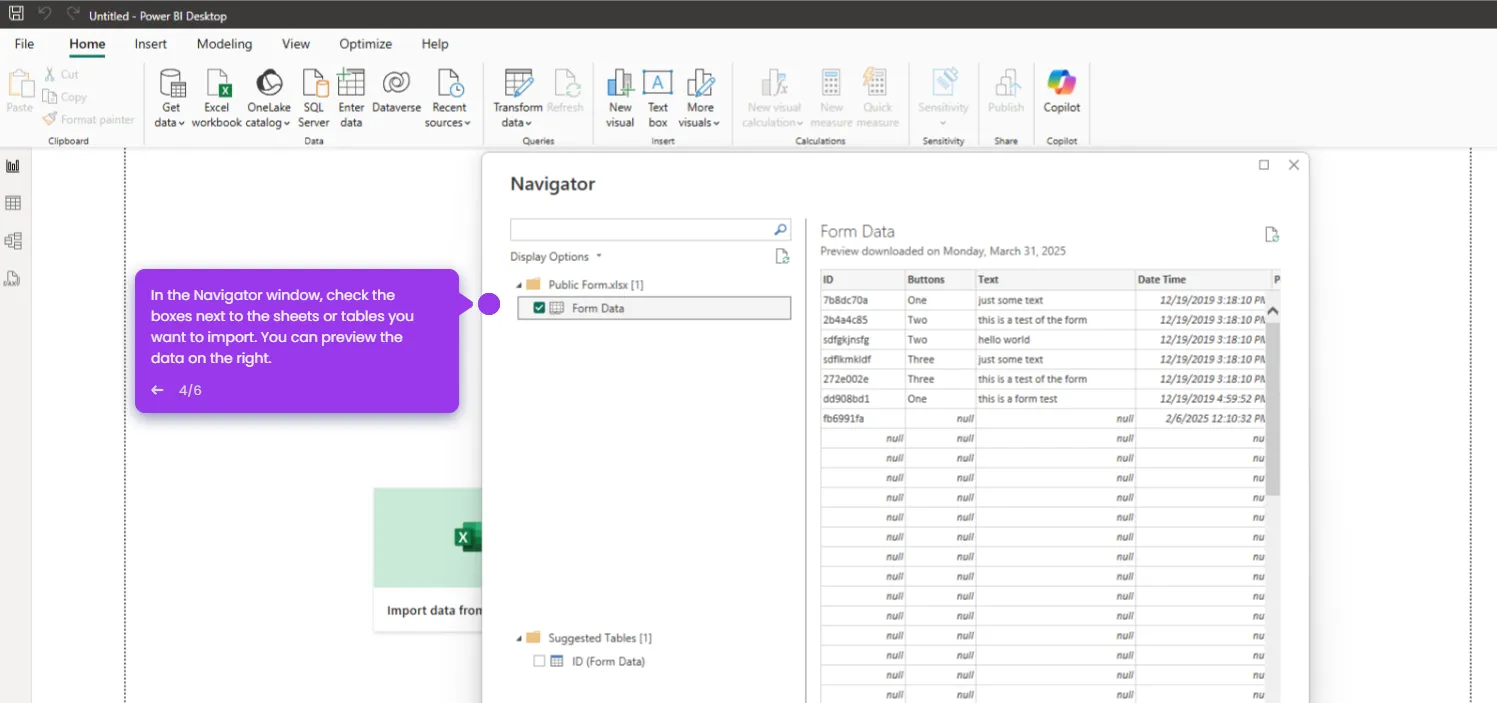
Task: Click the search magnifier in Navigator
Action: pyautogui.click(x=780, y=230)
